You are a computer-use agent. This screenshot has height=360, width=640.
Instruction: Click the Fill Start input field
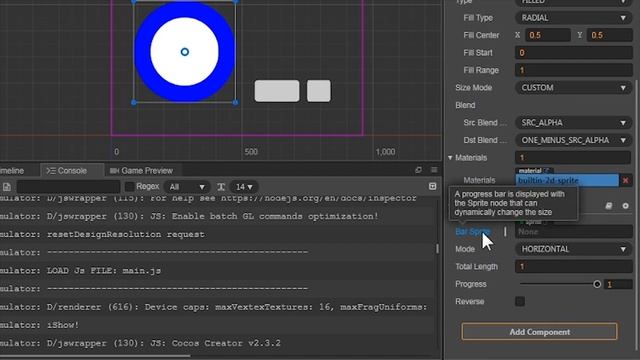[573, 53]
